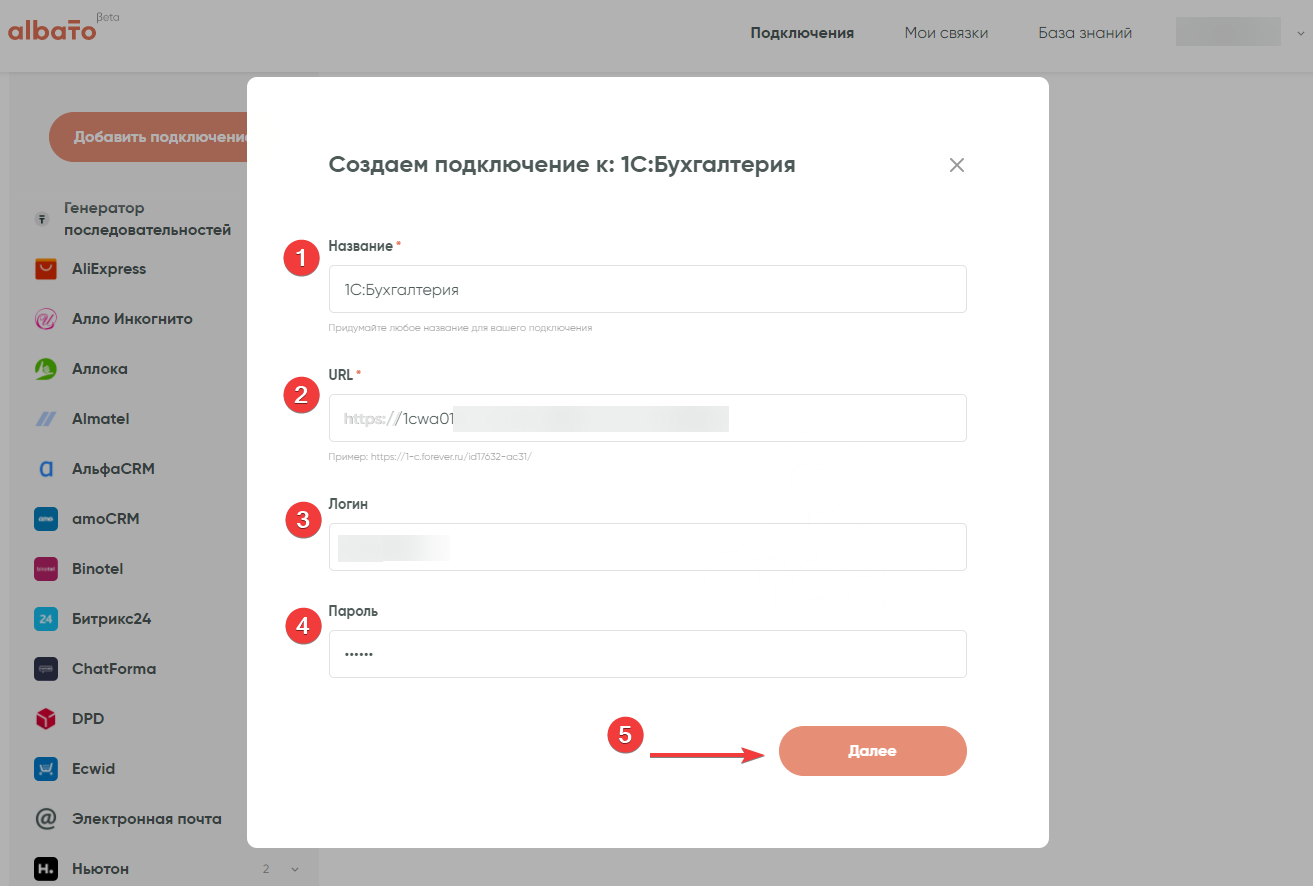Viewport: 1313px width, 886px height.
Task: Click the DPD red cube icon
Action: [45, 719]
